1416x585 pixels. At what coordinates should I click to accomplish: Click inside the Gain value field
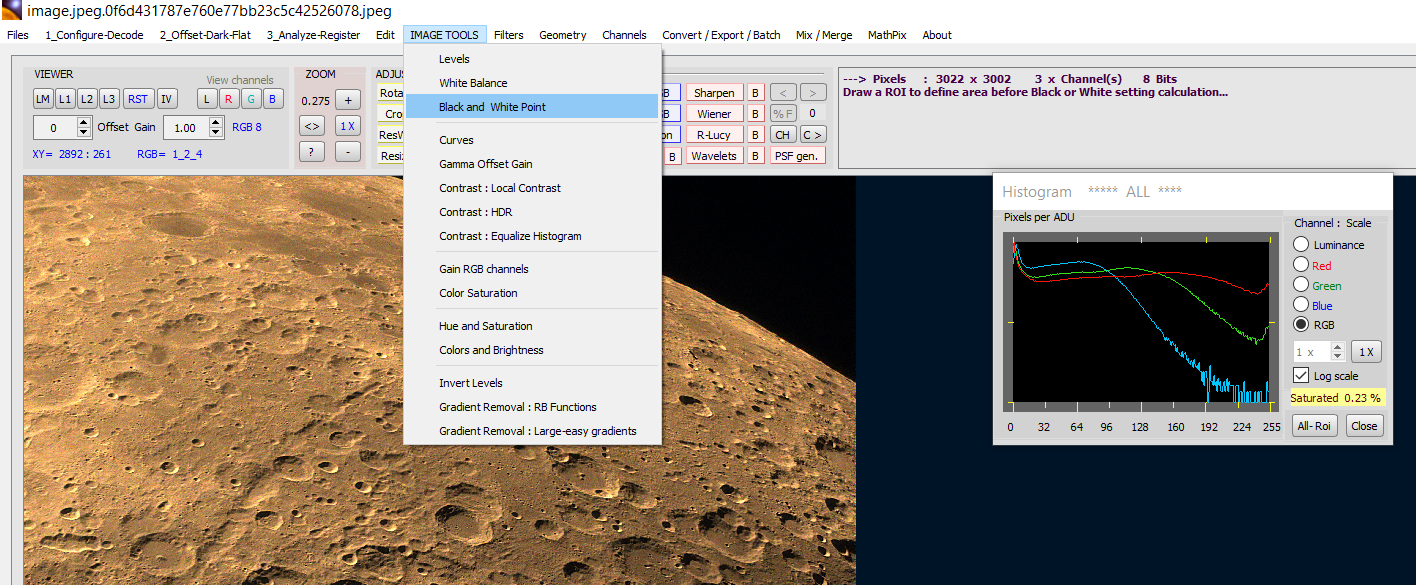(184, 128)
